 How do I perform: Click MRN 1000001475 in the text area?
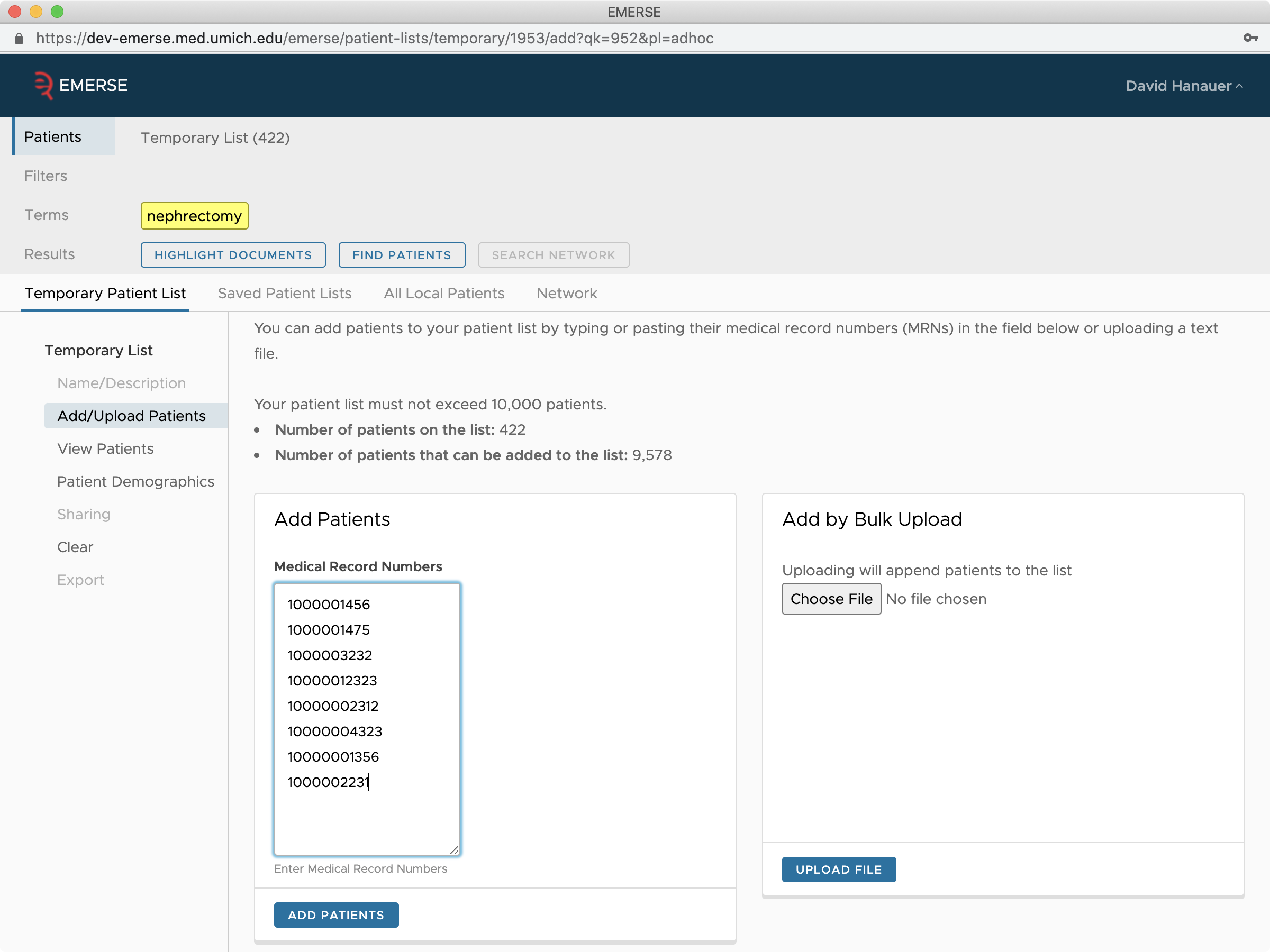click(x=329, y=629)
